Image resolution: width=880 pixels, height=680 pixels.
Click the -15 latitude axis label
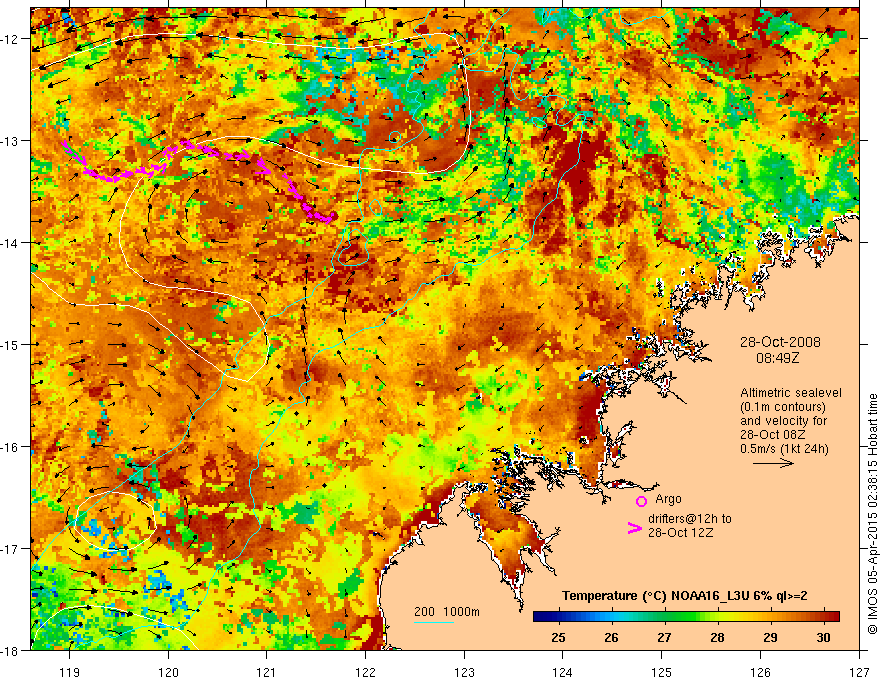click(x=11, y=345)
